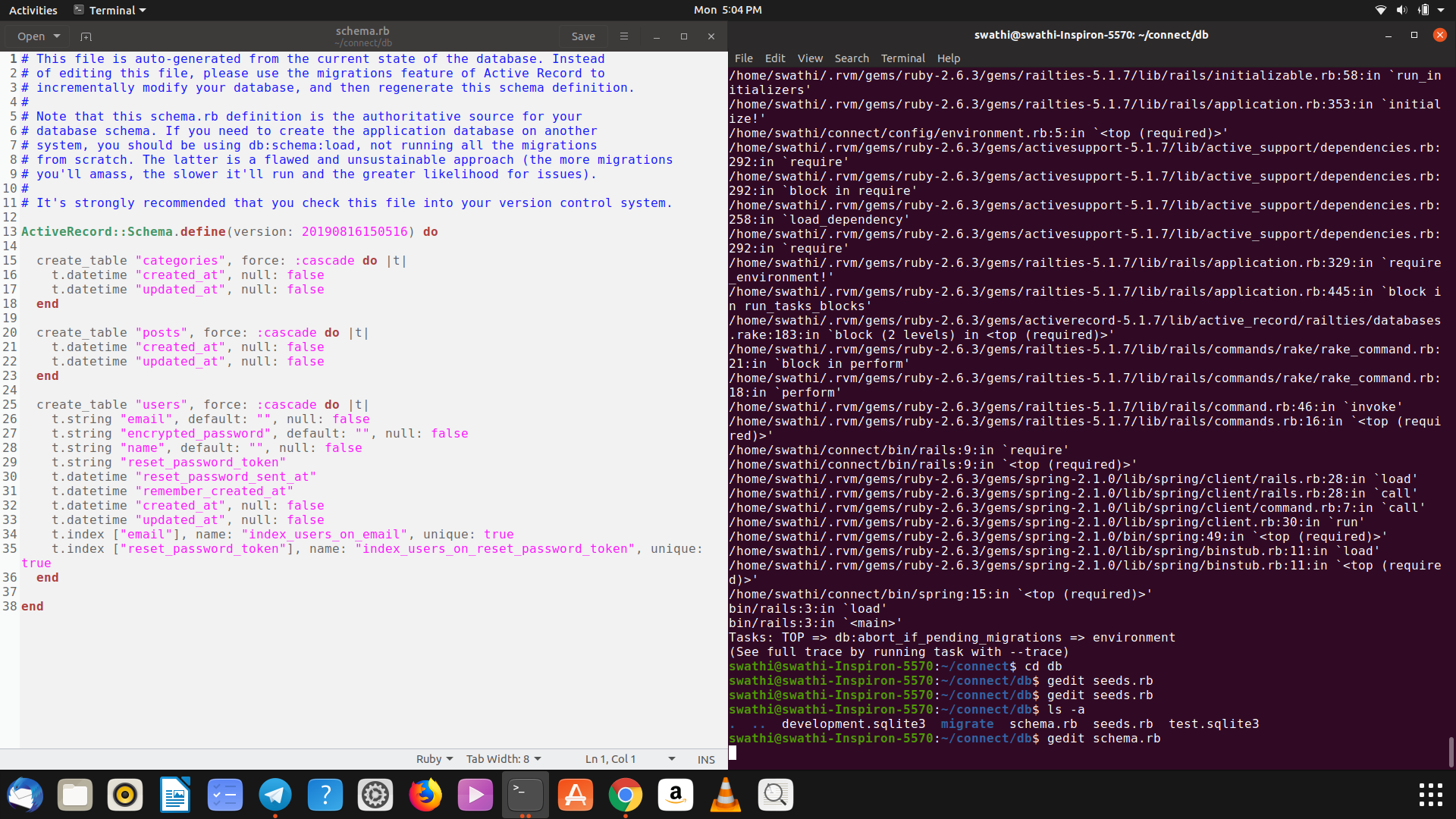Open Google Chrome from the dock
This screenshot has height=819, width=1456.
(x=625, y=795)
